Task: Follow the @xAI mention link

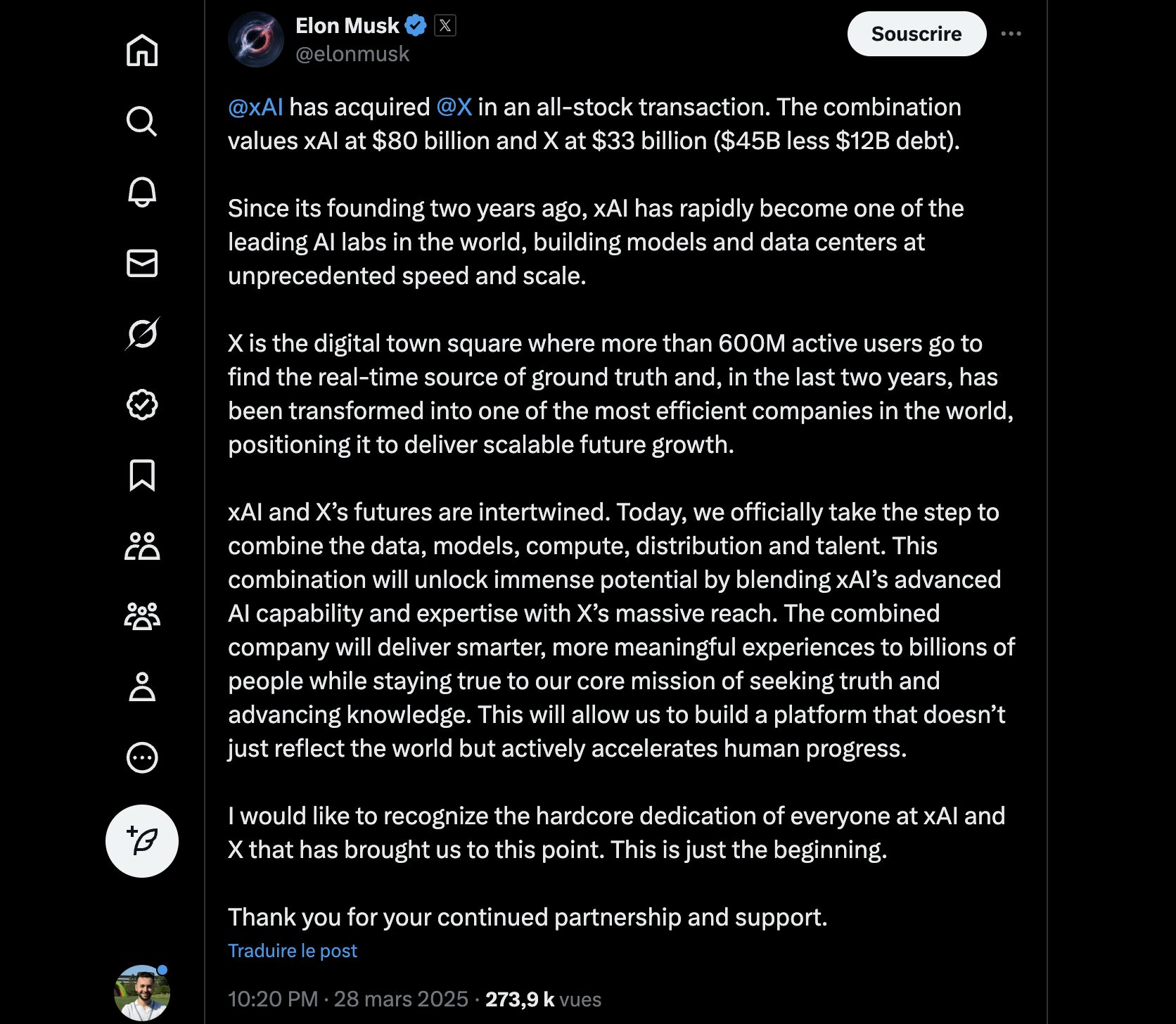Action: pos(255,107)
